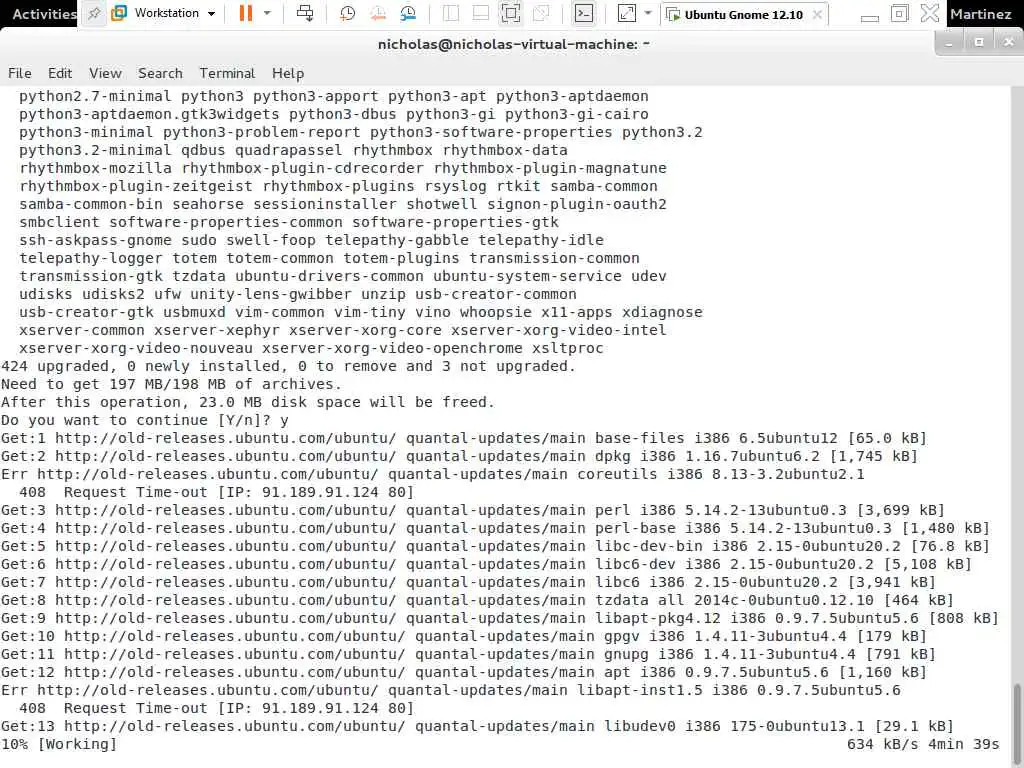The height and width of the screenshot is (768, 1024).
Task: Click 'Do you want to continue [Y/n]?' line
Action: (144, 420)
